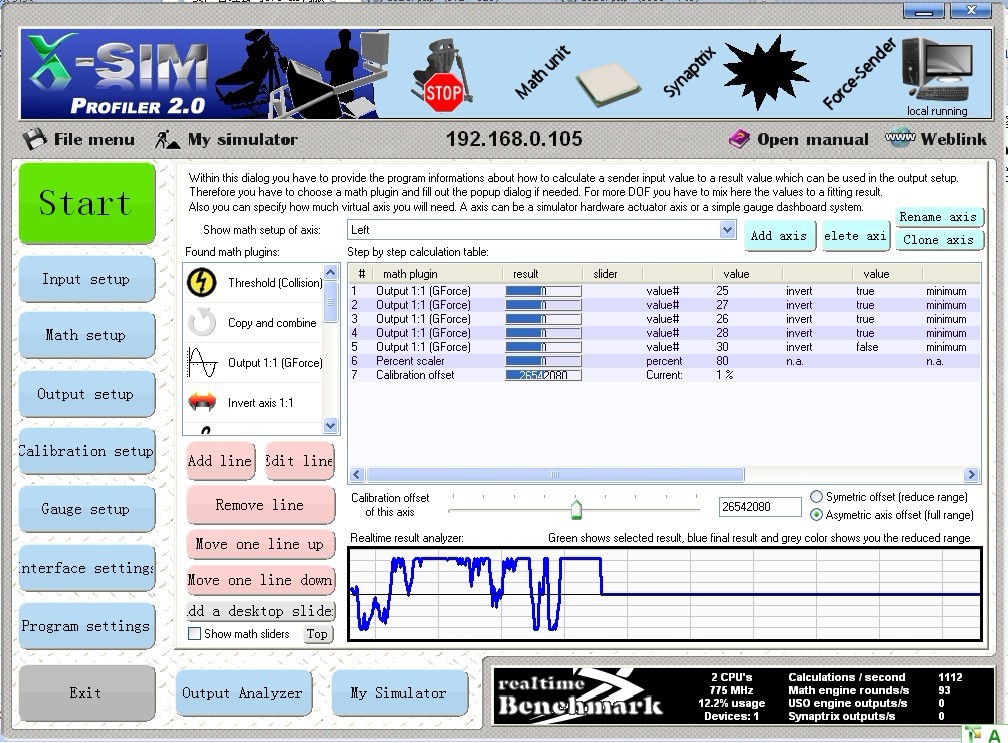Click the slider column header
The image size is (1008, 743).
pos(612,274)
